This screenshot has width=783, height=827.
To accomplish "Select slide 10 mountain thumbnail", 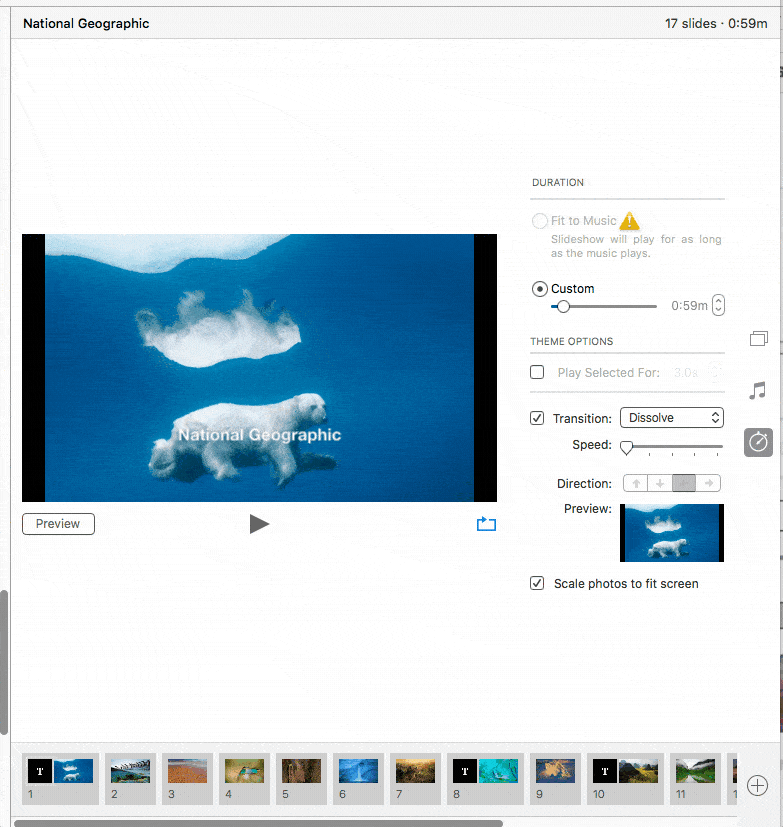I will [x=639, y=771].
